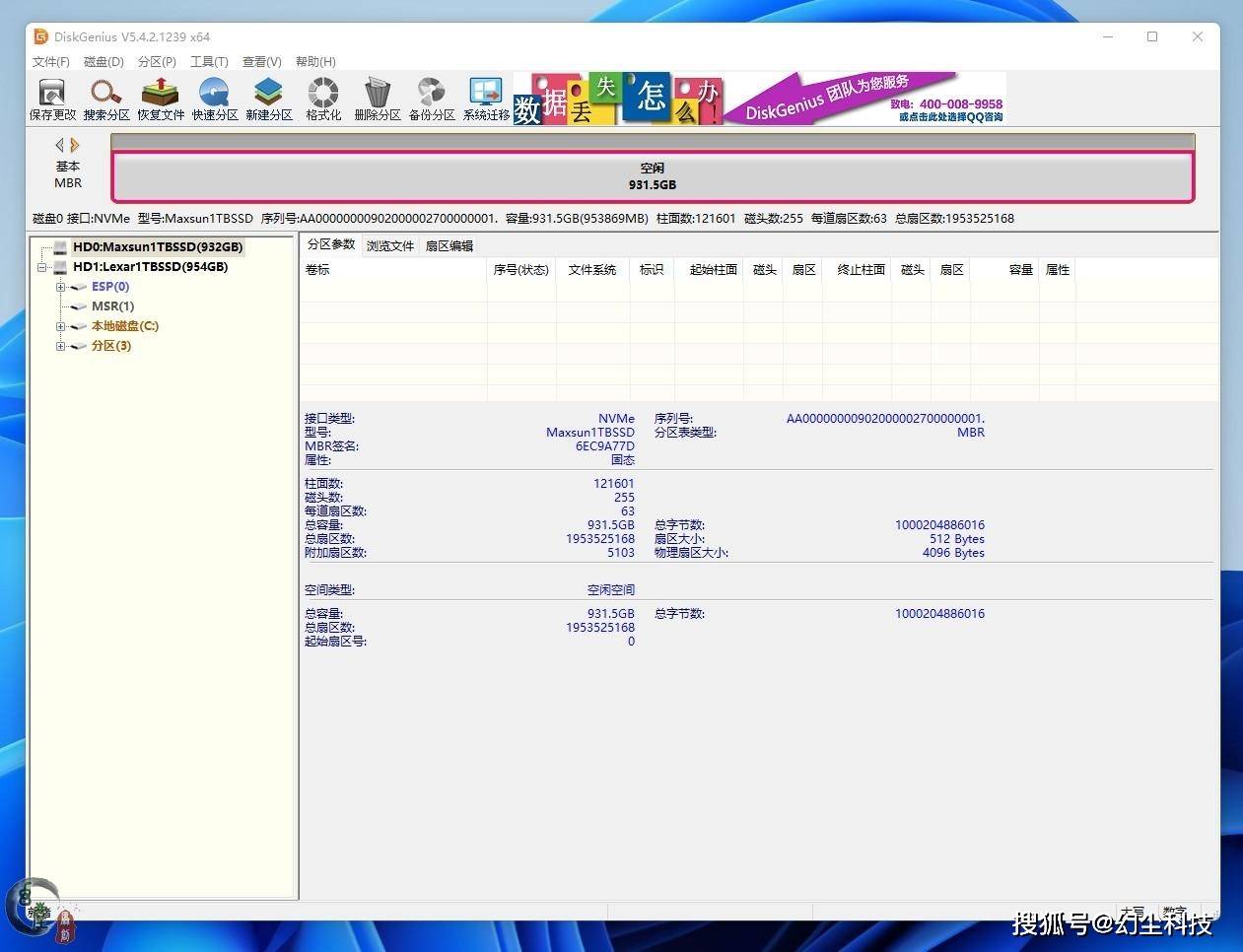
Task: Click the 空闲空间 space type value
Action: click(611, 590)
